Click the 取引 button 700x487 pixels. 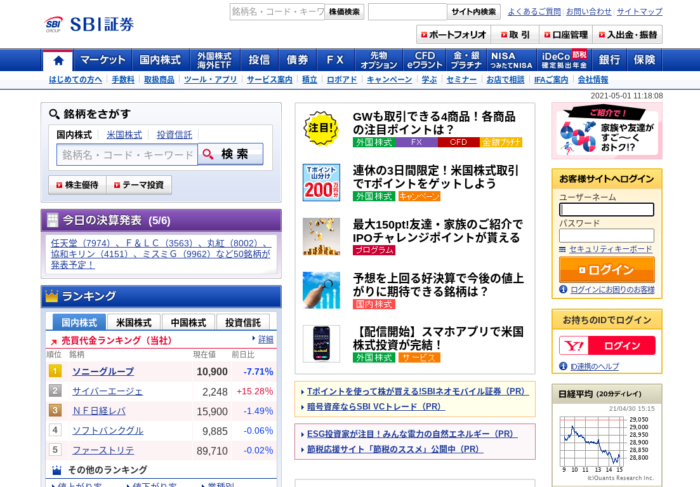pos(515,34)
